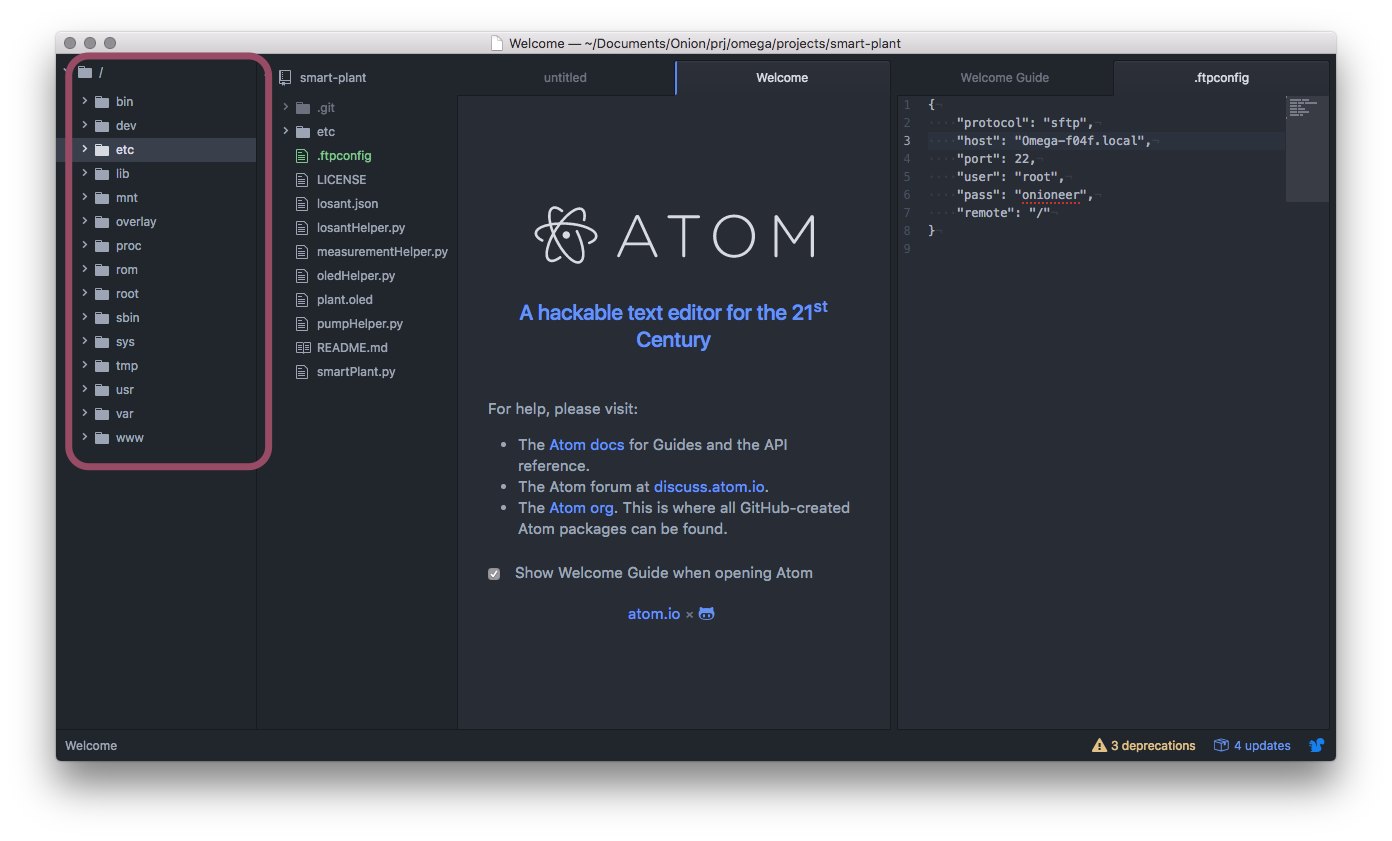Click the root slash folder icon
This screenshot has width=1392, height=841.
(85, 72)
